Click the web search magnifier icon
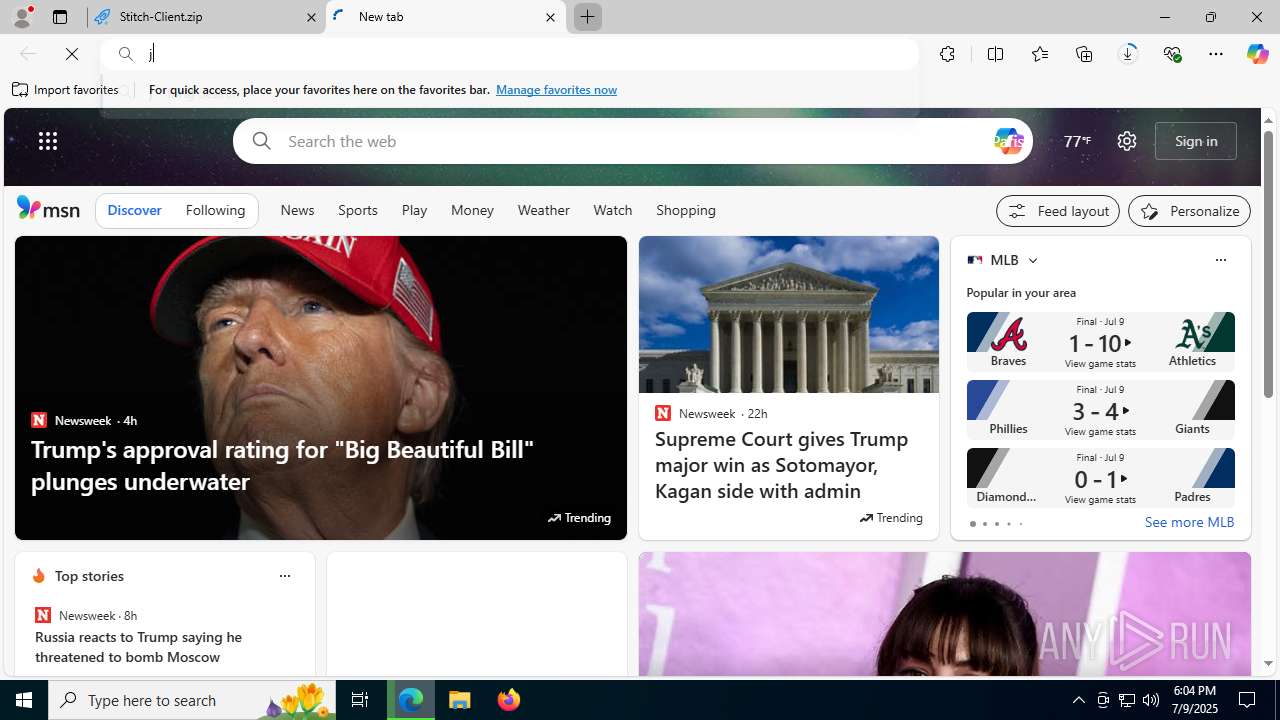1280x720 pixels. pyautogui.click(x=261, y=141)
